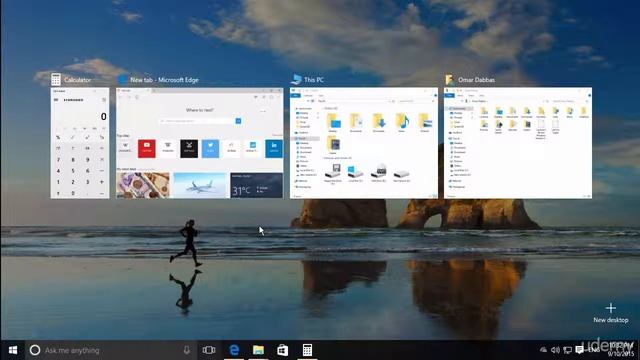Screen dimensions: 640x360
Task: Click the File tab in This PC thumbnail
Action: point(296,96)
